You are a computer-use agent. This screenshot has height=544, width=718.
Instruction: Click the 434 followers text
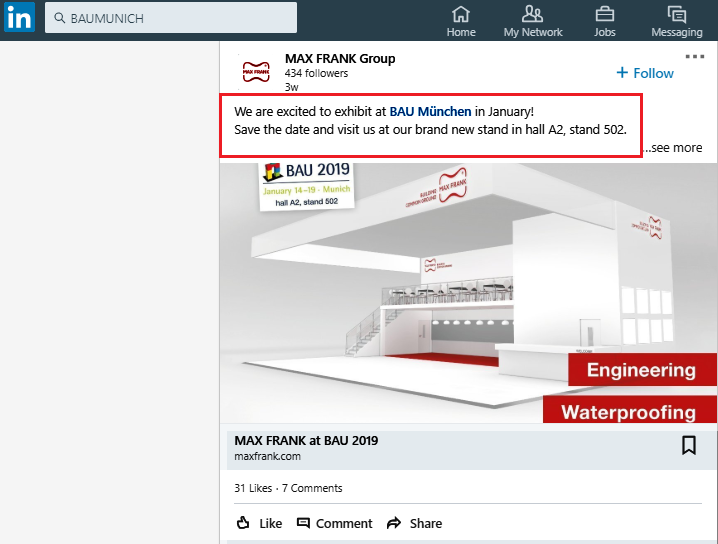pos(316,73)
